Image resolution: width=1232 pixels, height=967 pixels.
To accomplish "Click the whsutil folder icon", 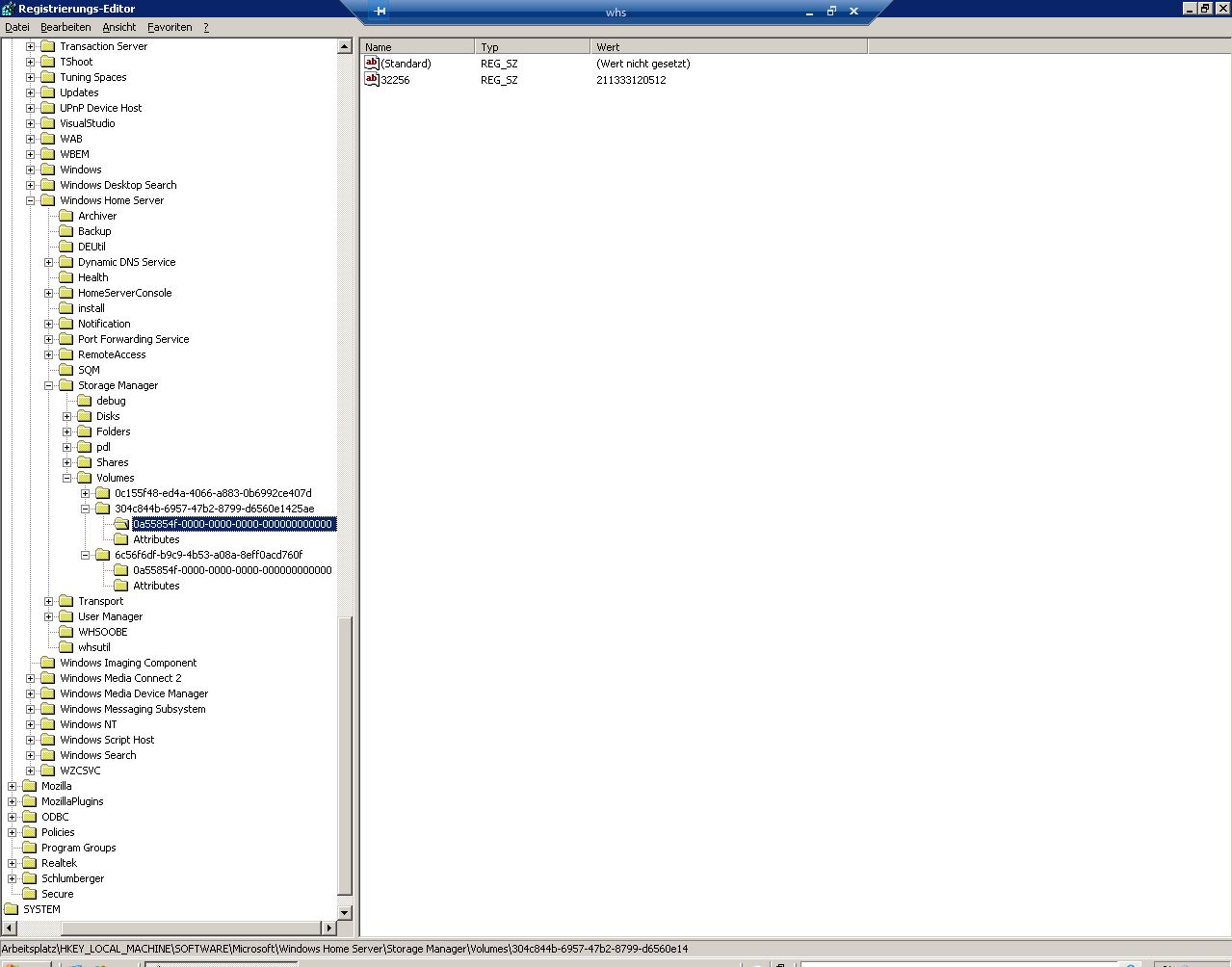I will point(66,647).
